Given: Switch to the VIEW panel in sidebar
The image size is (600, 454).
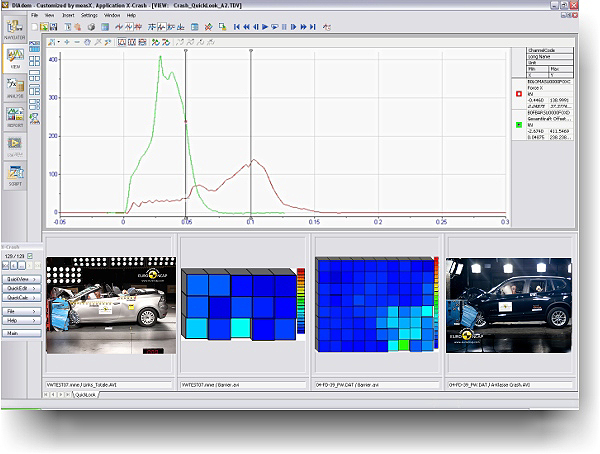Looking at the screenshot, I should (15, 58).
